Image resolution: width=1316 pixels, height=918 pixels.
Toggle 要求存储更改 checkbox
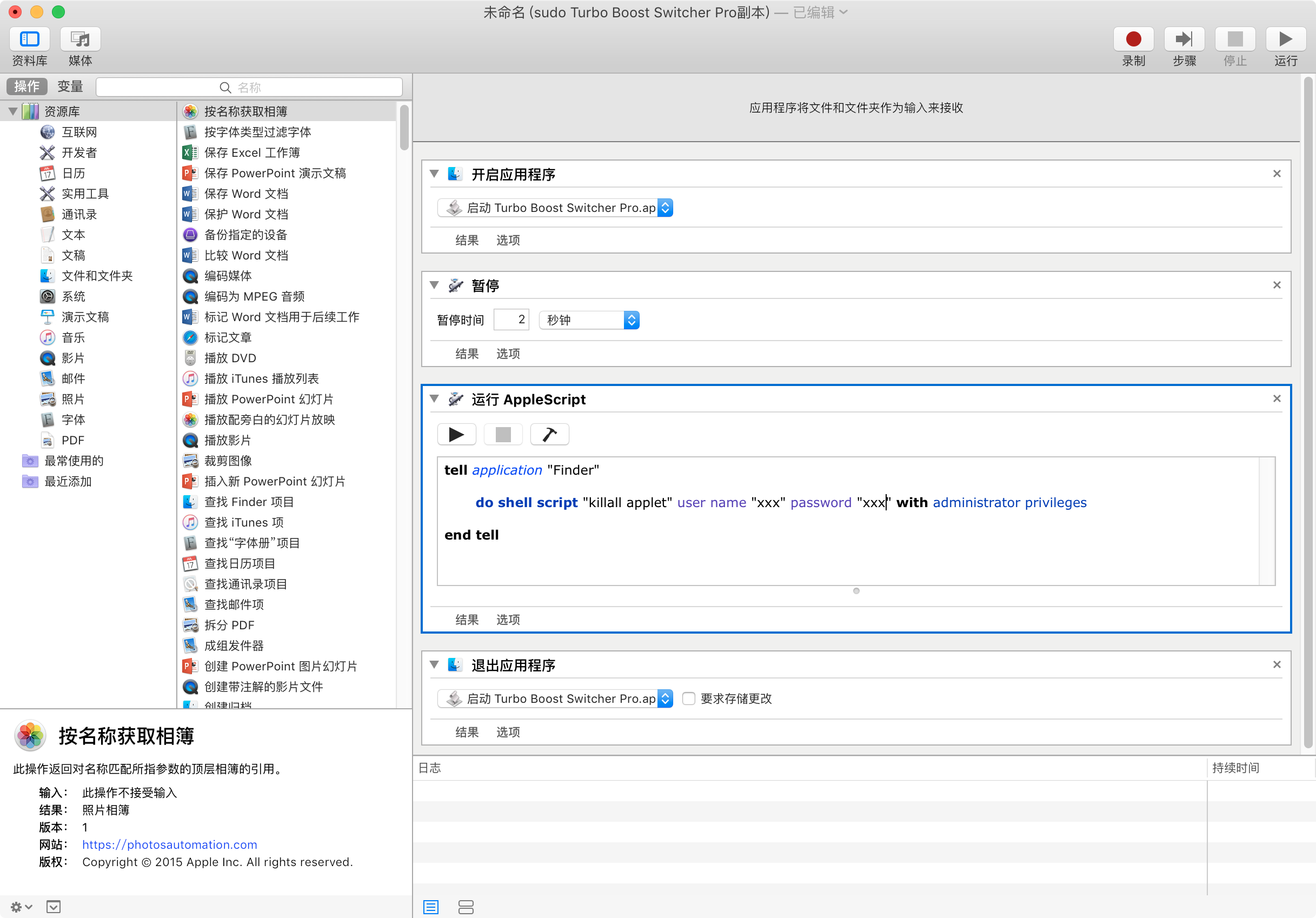pos(688,699)
